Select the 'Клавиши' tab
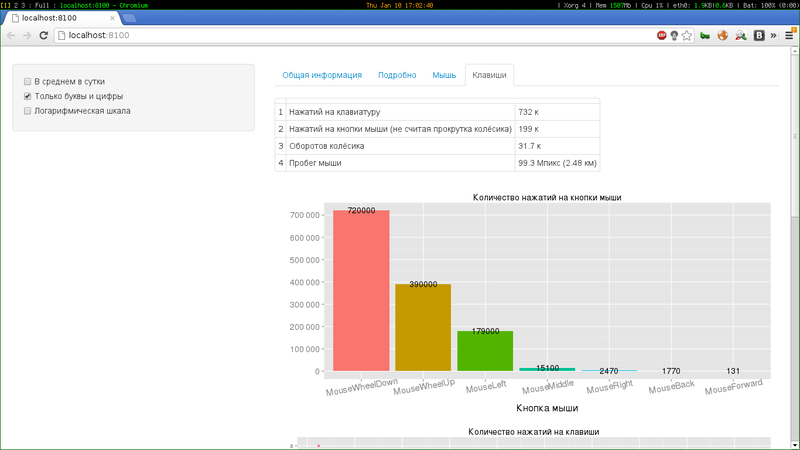The image size is (800, 450). 489,75
